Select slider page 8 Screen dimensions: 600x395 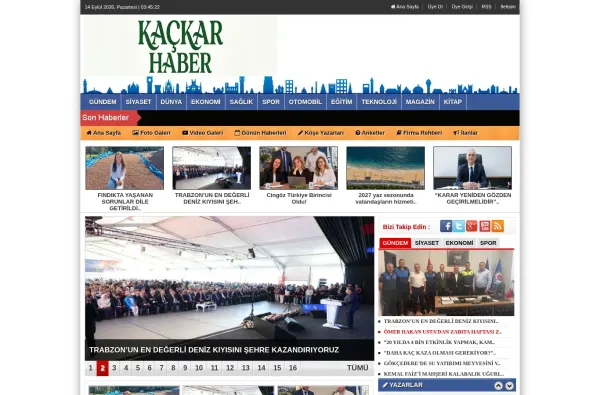173,368
